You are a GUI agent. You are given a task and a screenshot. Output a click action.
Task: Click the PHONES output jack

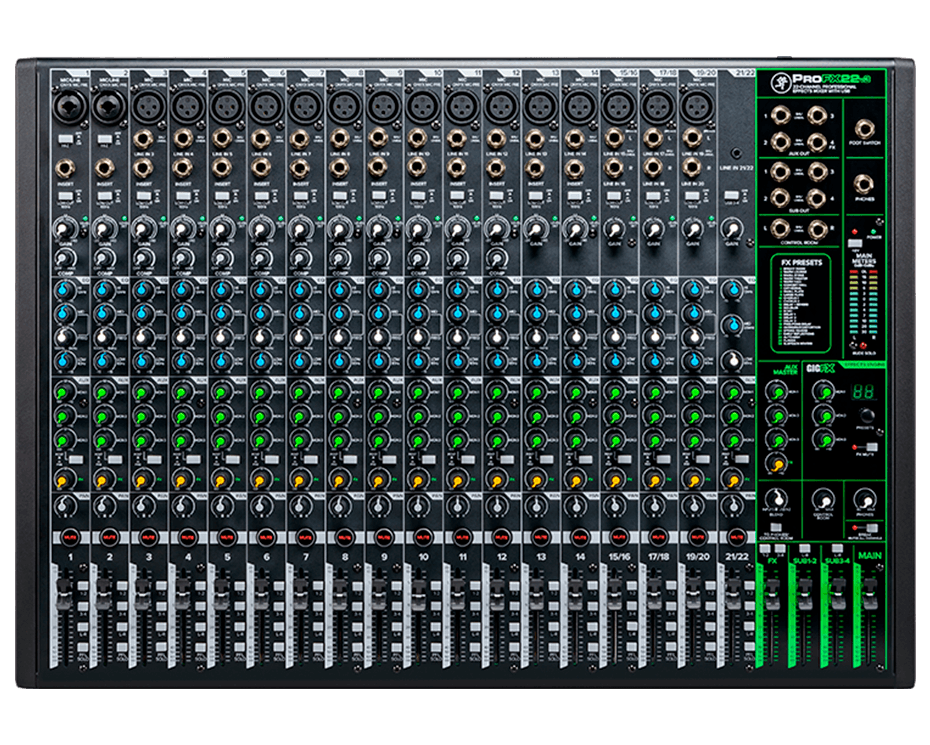[865, 185]
